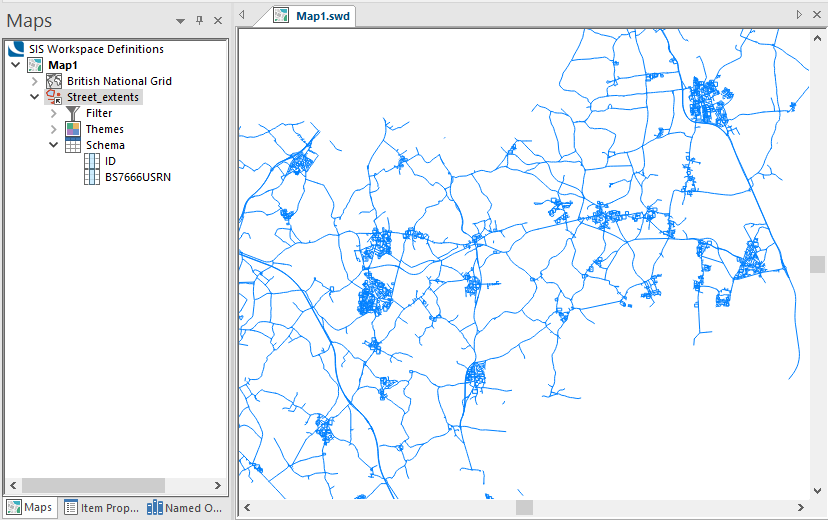This screenshot has width=828, height=520.
Task: Close the Maps panel
Action: [x=218, y=20]
